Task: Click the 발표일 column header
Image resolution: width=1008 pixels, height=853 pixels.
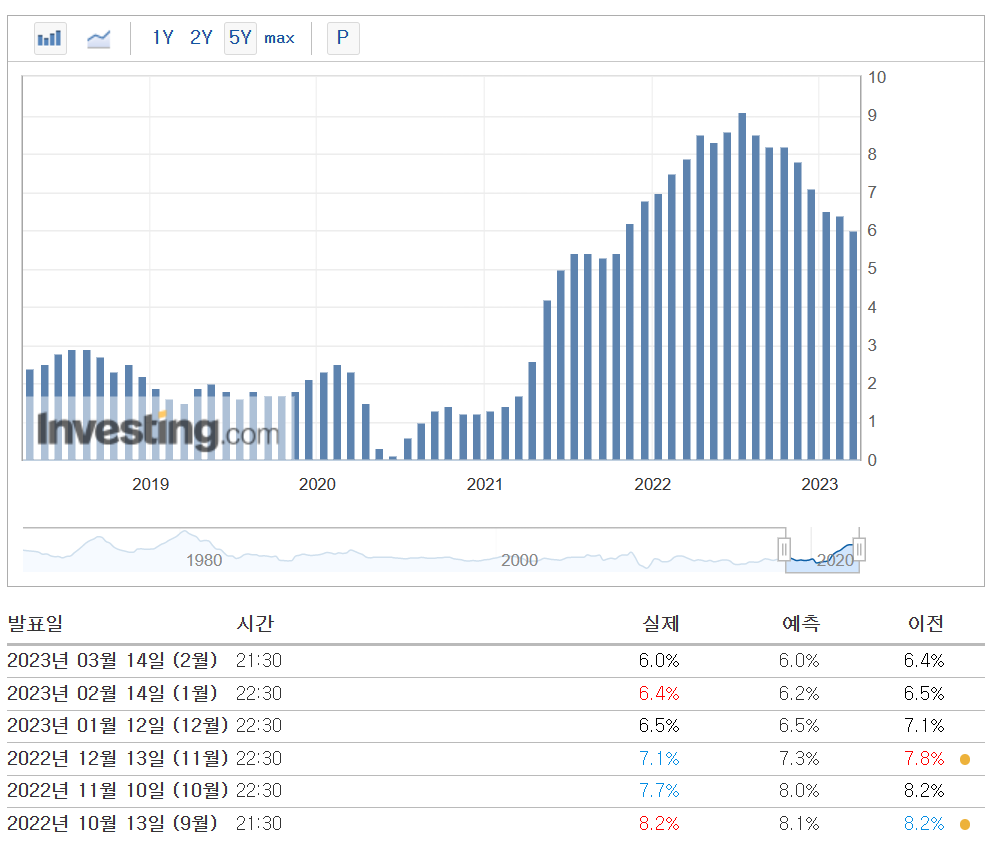Action: [35, 624]
